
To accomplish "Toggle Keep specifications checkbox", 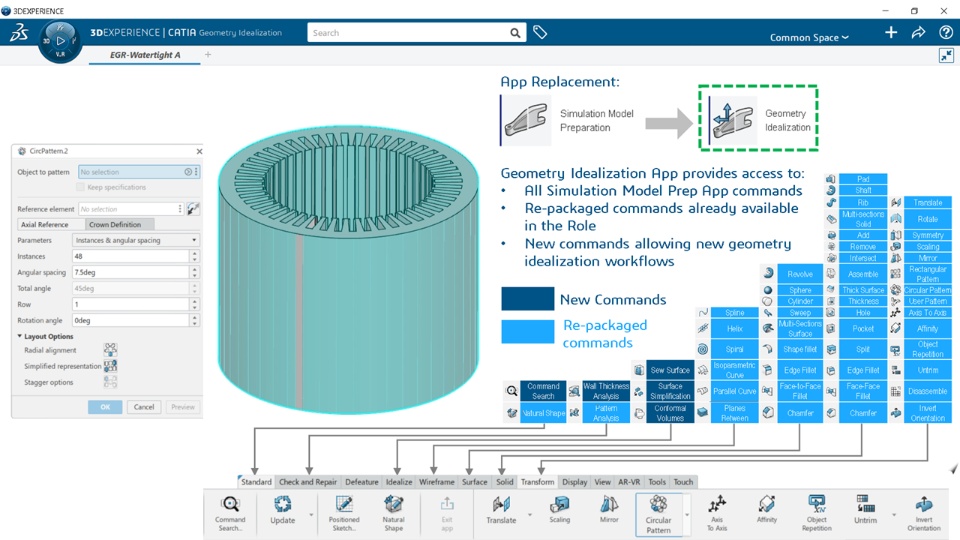I will pyautogui.click(x=81, y=187).
